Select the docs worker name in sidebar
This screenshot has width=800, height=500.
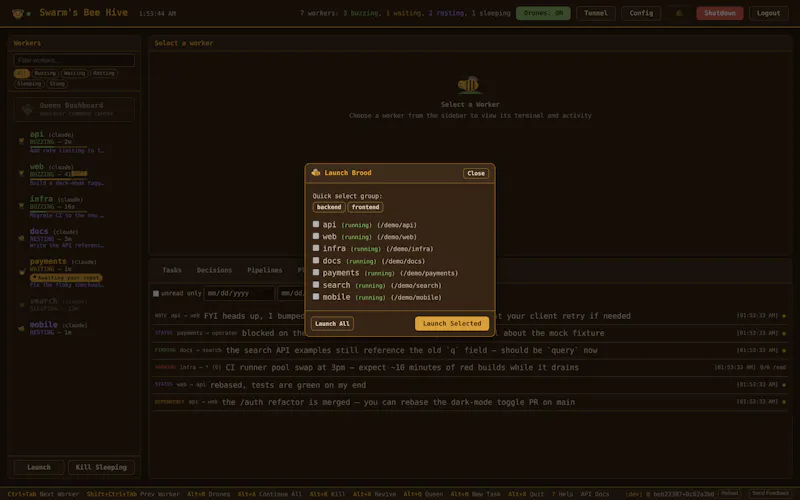pos(39,231)
